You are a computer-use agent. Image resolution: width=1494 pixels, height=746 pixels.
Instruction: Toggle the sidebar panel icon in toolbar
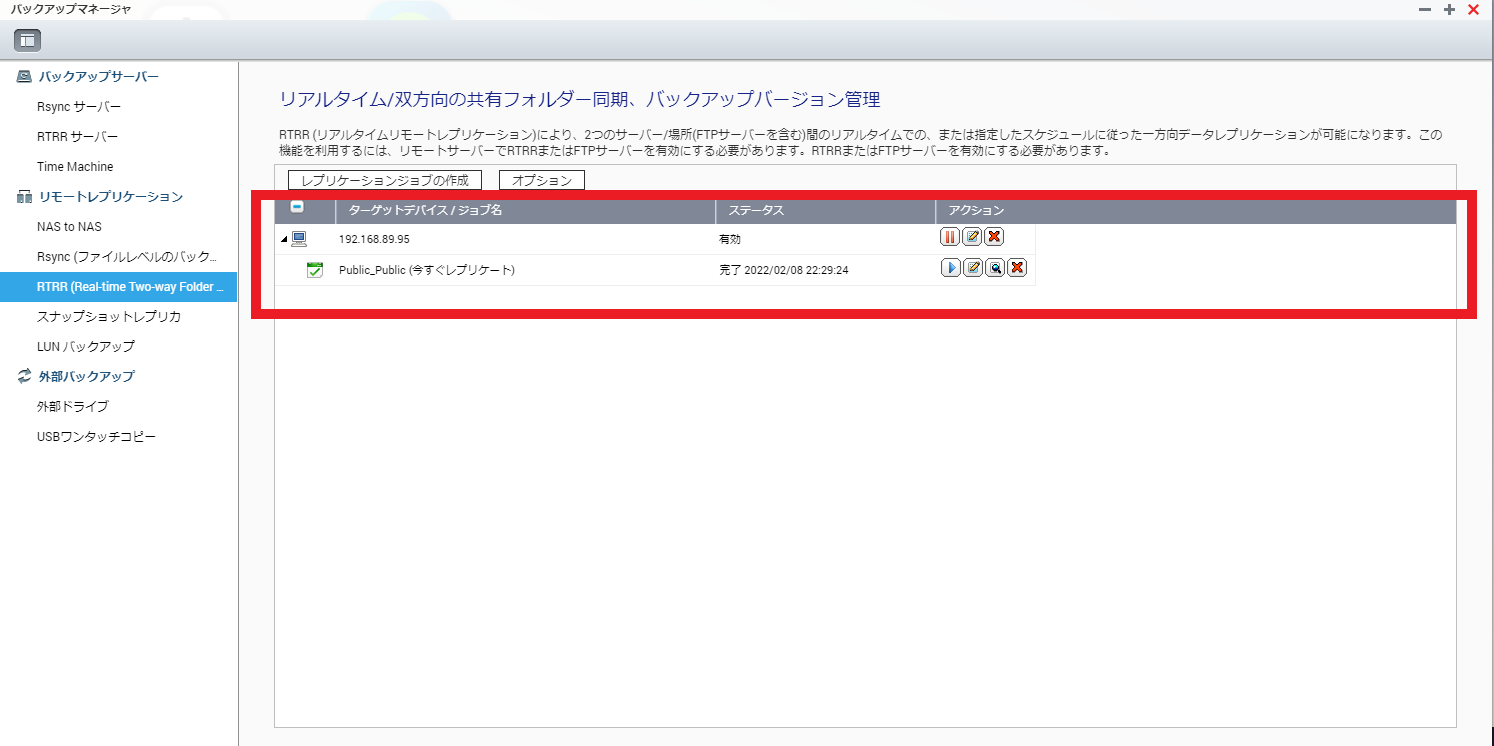coord(27,40)
